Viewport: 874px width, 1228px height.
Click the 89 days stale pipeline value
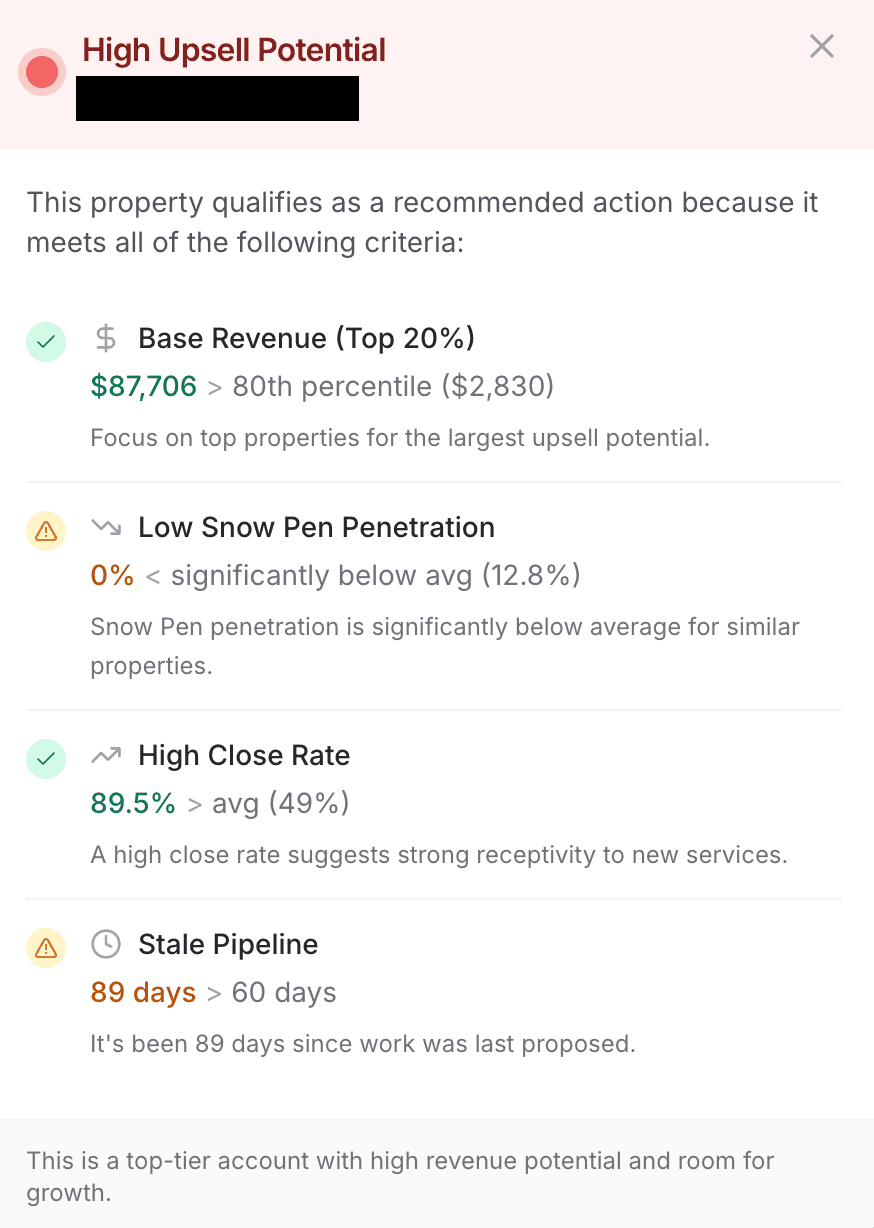pos(143,992)
